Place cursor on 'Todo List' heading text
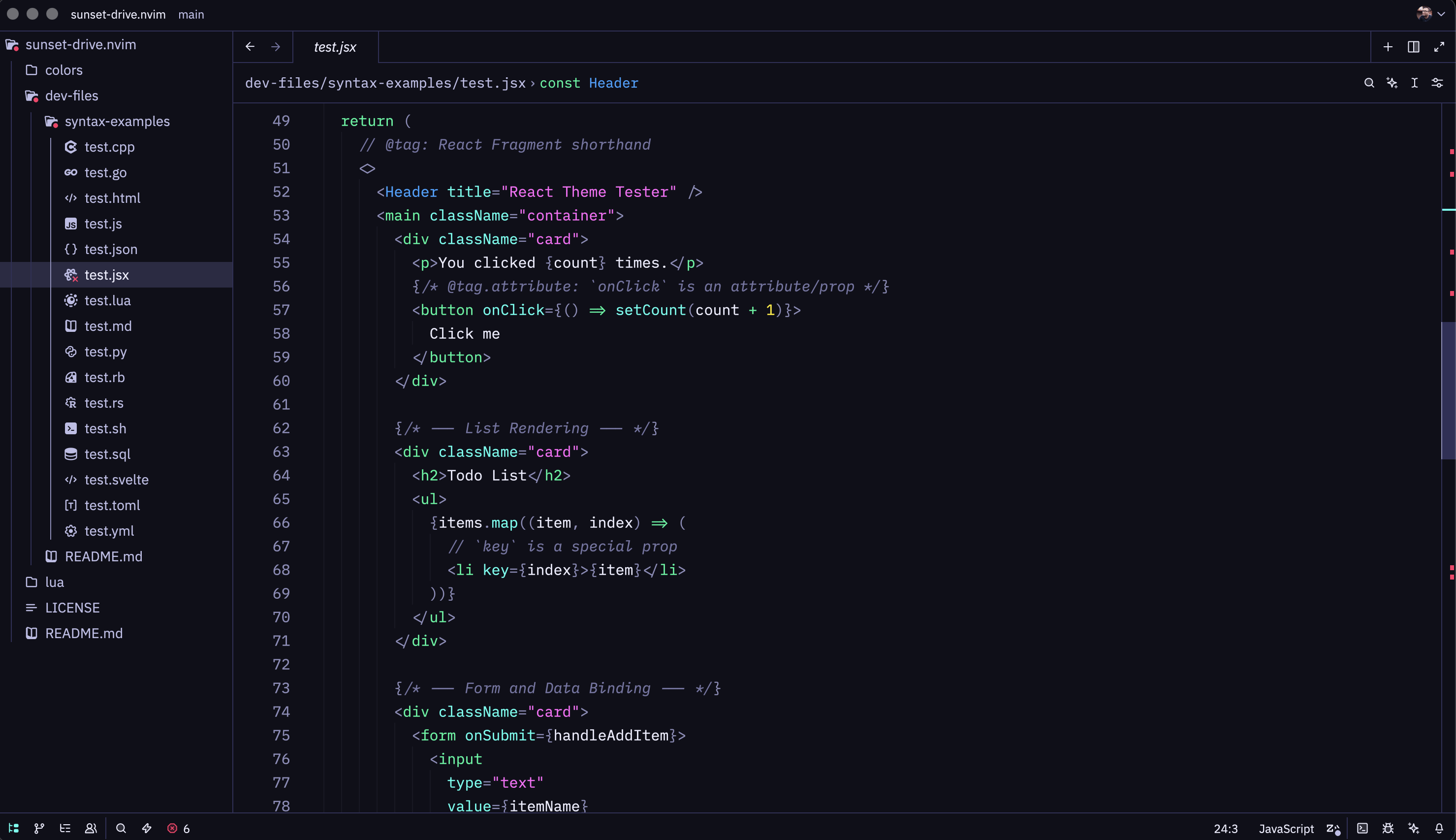The width and height of the screenshot is (1456, 840). click(487, 475)
